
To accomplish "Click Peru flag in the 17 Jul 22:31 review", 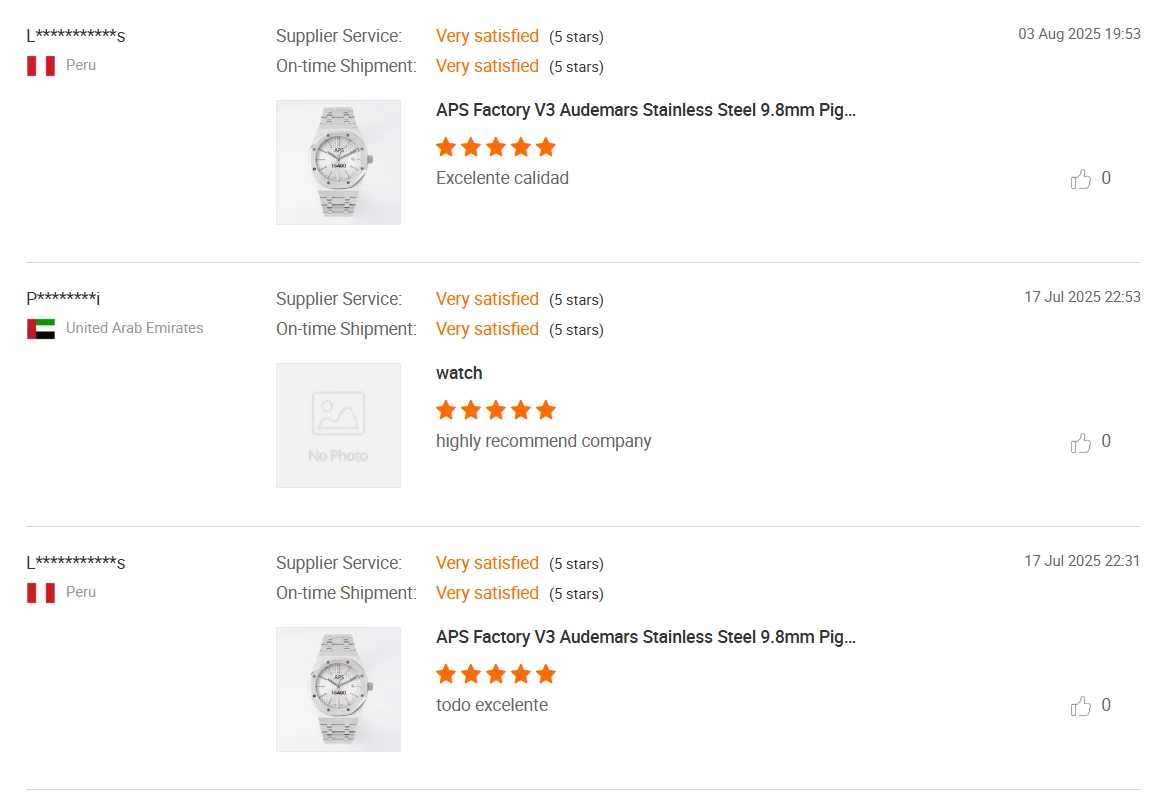I will coord(41,592).
